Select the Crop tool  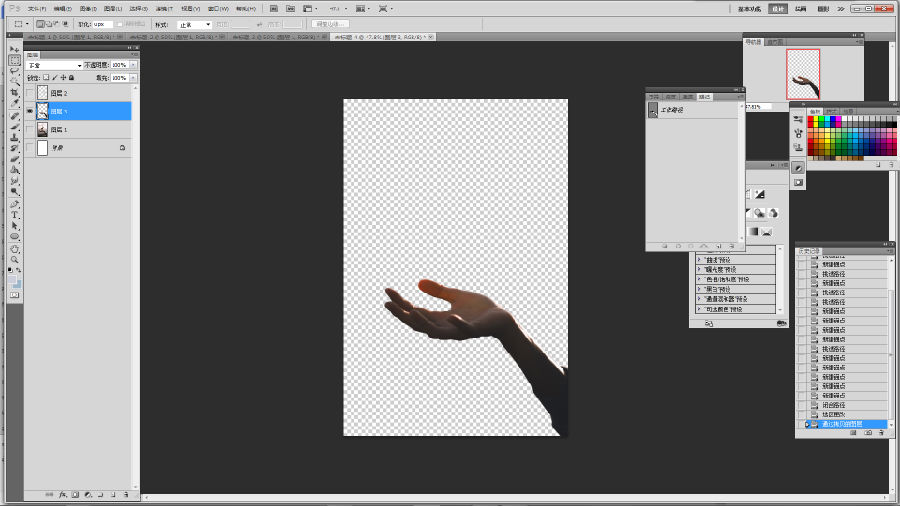tap(14, 93)
